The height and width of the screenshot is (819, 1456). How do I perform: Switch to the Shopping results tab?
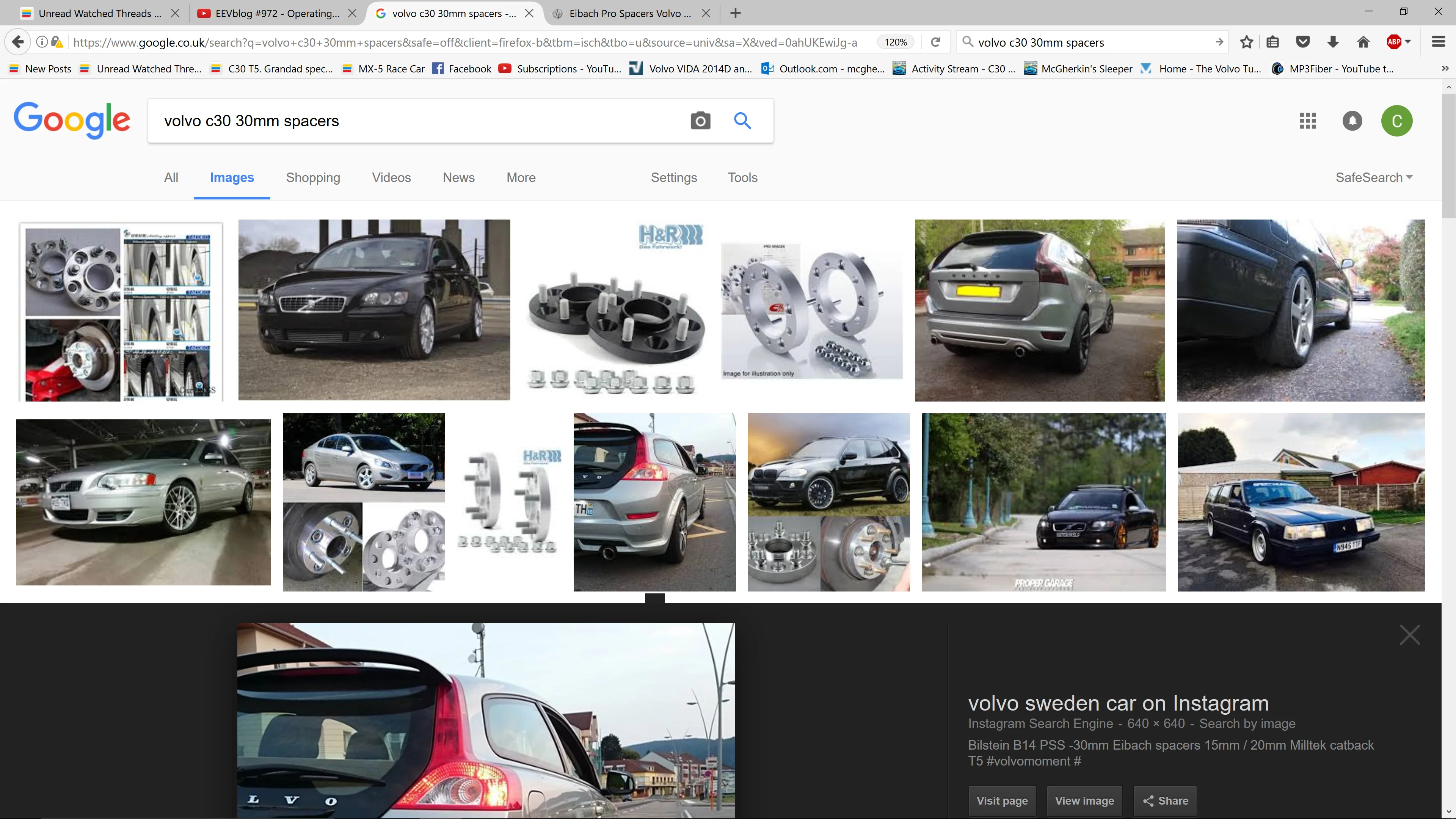pos(313,177)
